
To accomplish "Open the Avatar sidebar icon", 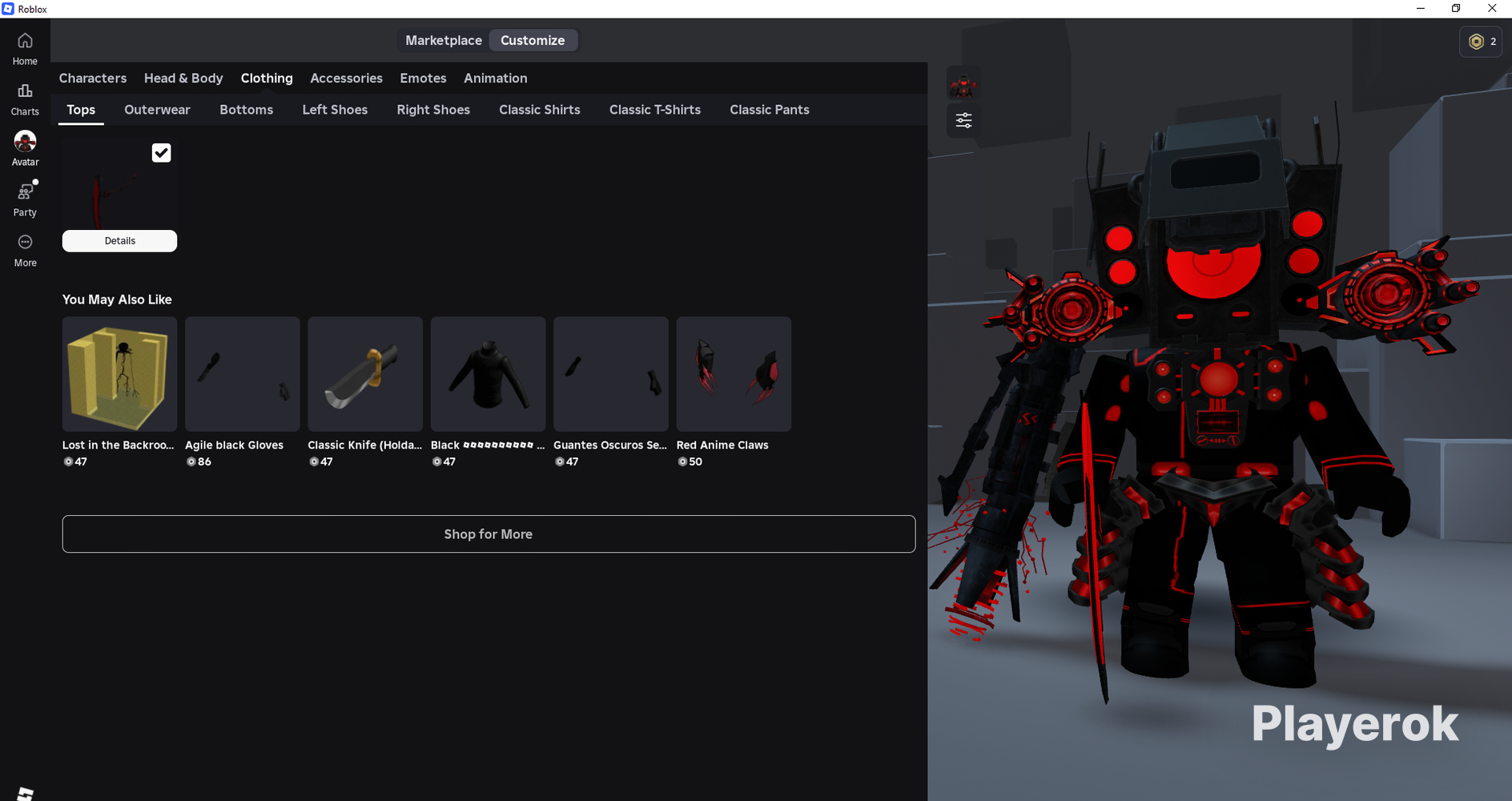I will pyautogui.click(x=25, y=142).
